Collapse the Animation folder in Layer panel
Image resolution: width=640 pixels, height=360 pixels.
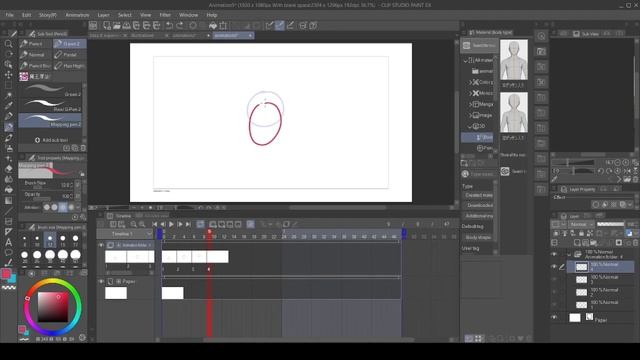569,254
